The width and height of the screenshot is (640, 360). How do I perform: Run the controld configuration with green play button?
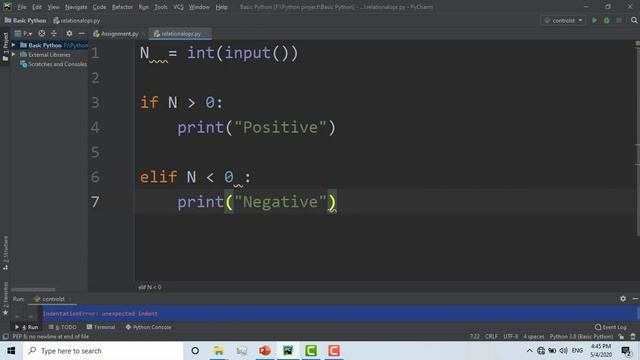point(594,20)
